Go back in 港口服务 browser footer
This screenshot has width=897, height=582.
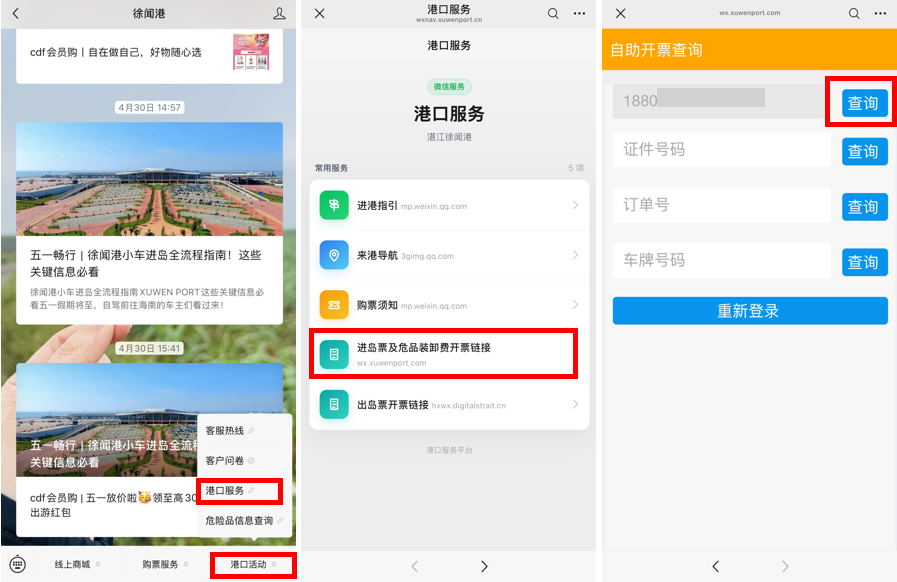click(415, 566)
